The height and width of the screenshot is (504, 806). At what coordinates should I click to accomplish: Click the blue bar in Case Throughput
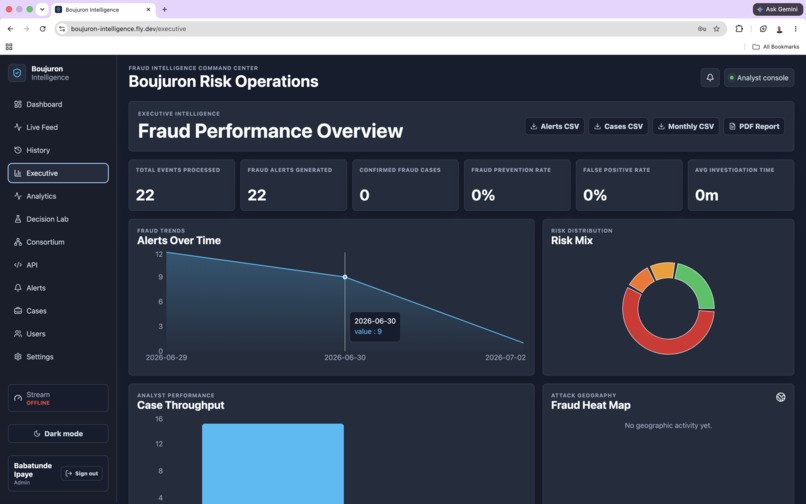click(273, 464)
